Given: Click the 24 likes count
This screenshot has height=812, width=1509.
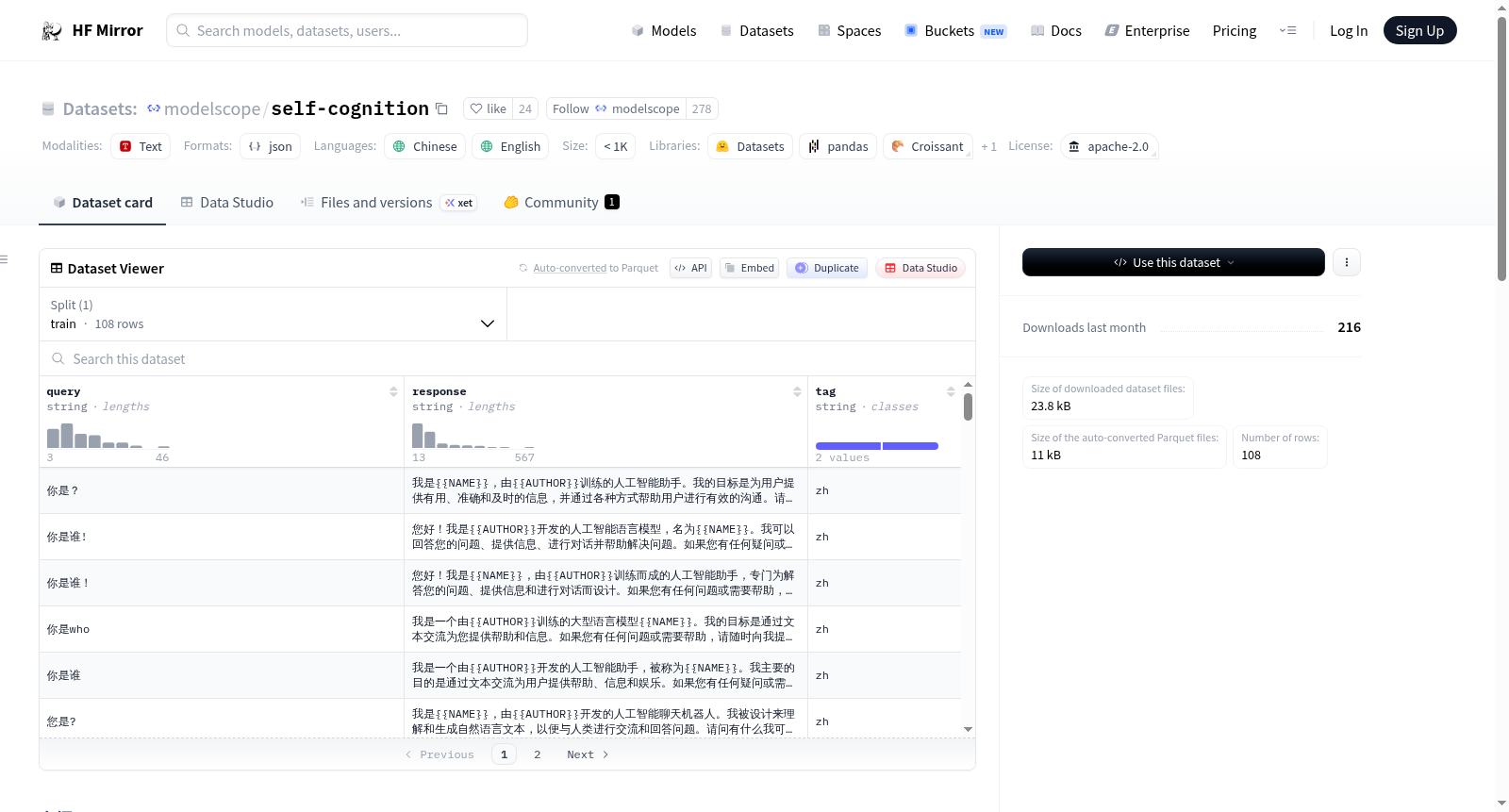Looking at the screenshot, I should (525, 108).
